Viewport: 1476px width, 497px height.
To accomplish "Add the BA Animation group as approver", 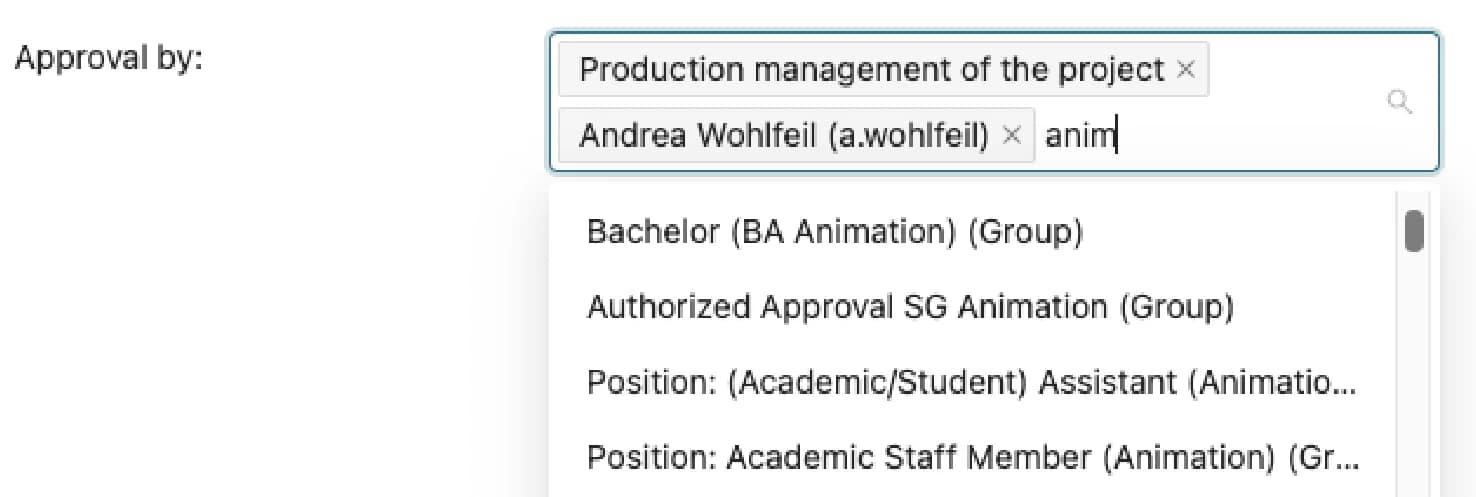I will pyautogui.click(x=834, y=232).
